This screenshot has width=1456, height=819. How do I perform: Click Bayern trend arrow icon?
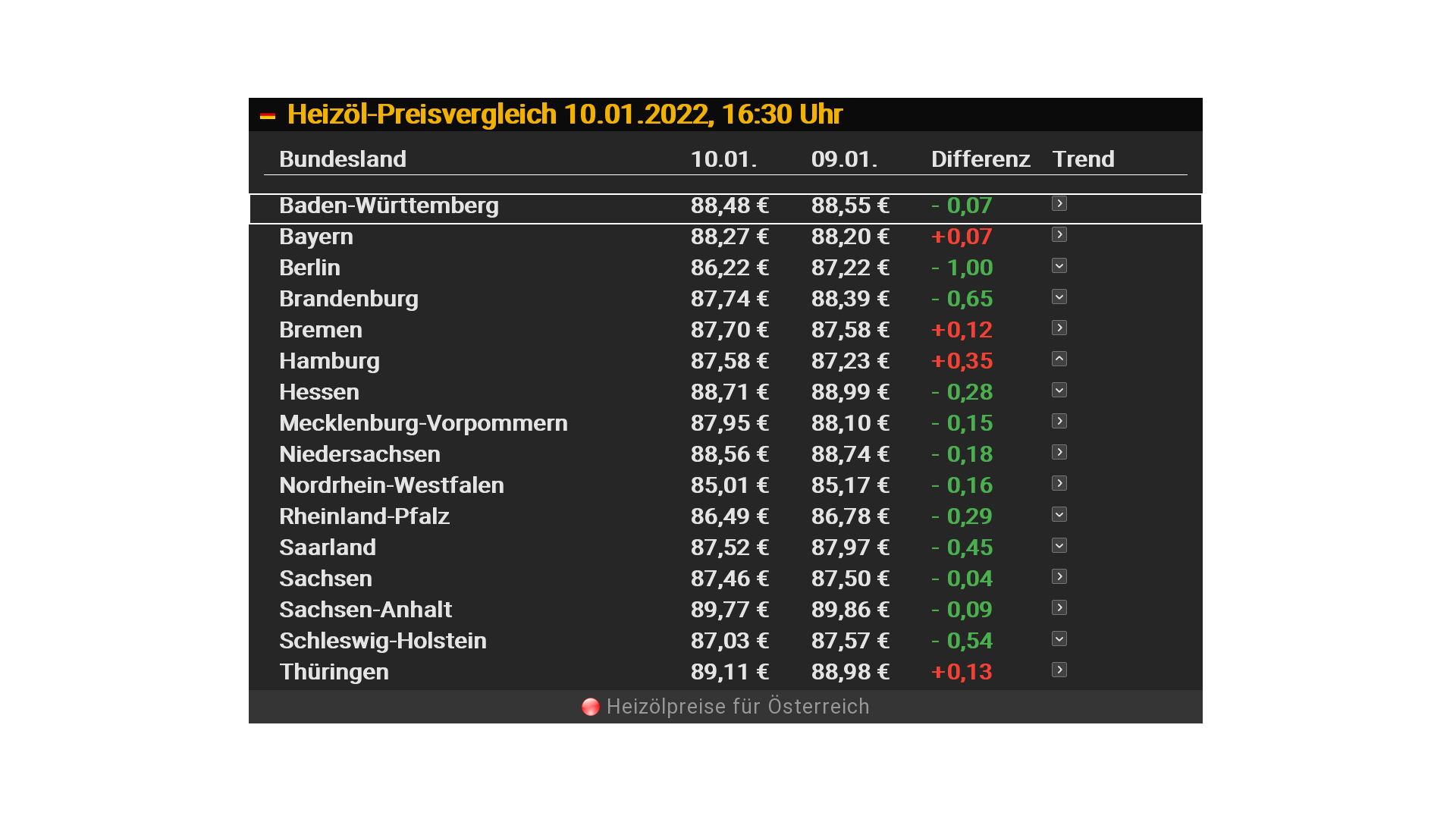point(1059,235)
